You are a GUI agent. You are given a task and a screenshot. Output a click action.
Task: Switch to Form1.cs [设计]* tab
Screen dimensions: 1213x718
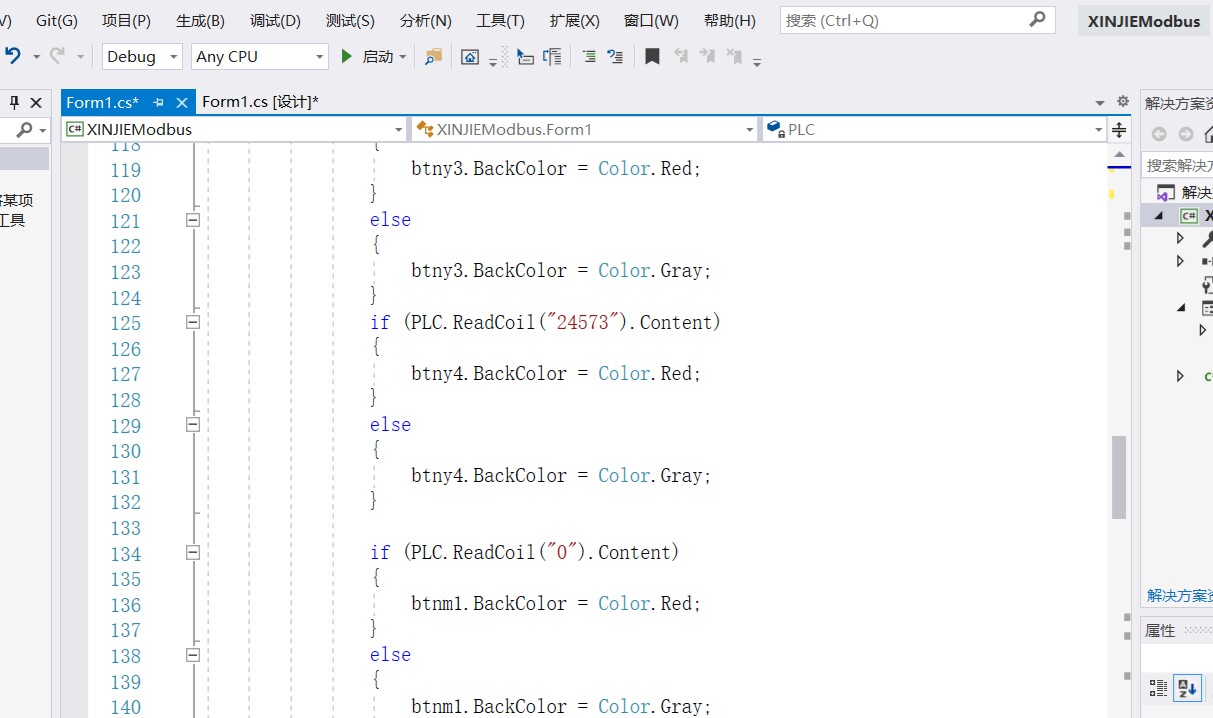coord(260,102)
